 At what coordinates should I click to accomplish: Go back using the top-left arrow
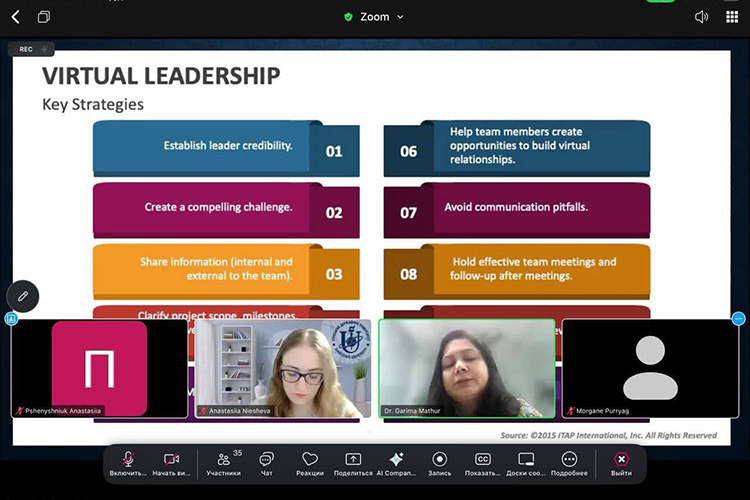coord(15,17)
